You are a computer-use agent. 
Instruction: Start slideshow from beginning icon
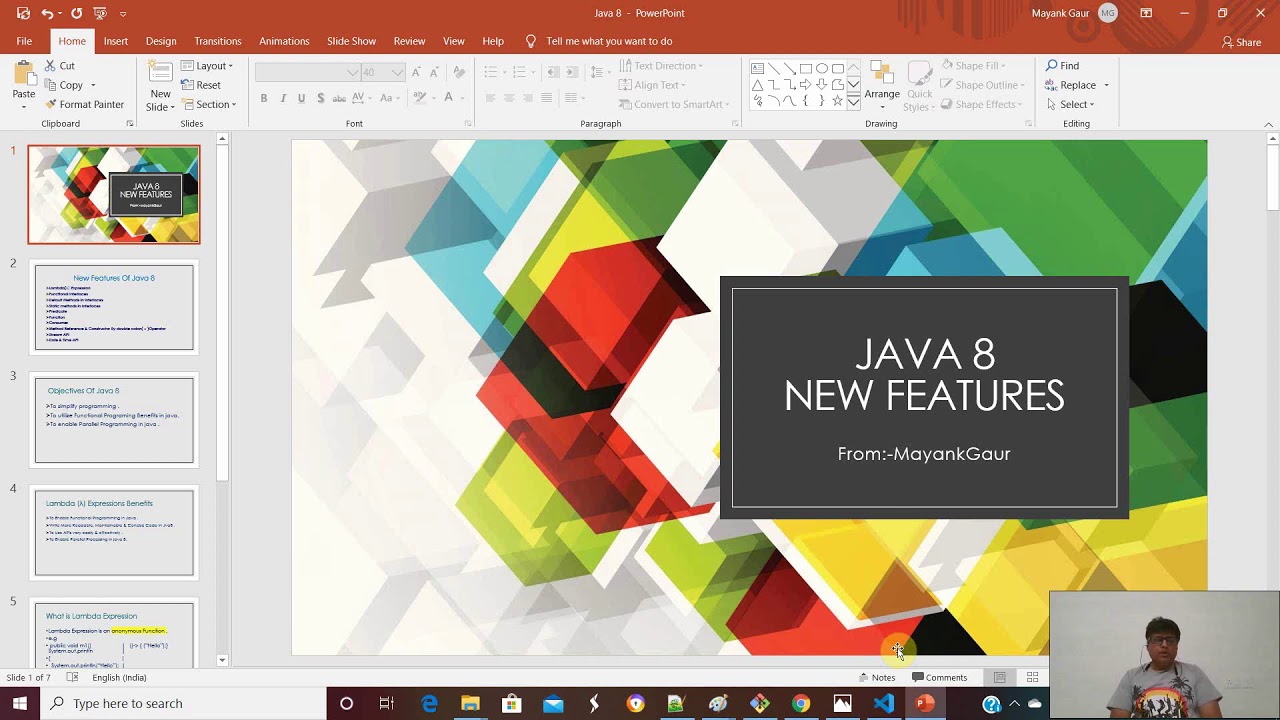[99, 13]
